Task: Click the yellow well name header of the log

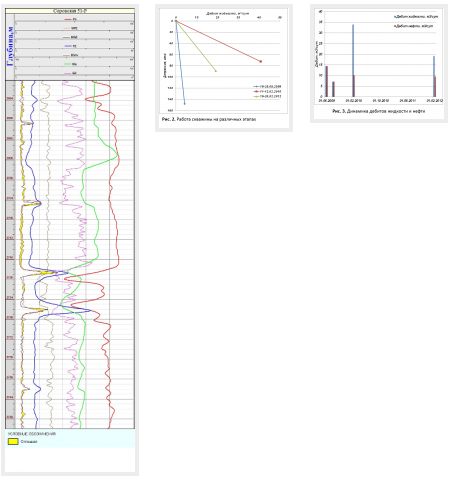Action: pos(70,11)
